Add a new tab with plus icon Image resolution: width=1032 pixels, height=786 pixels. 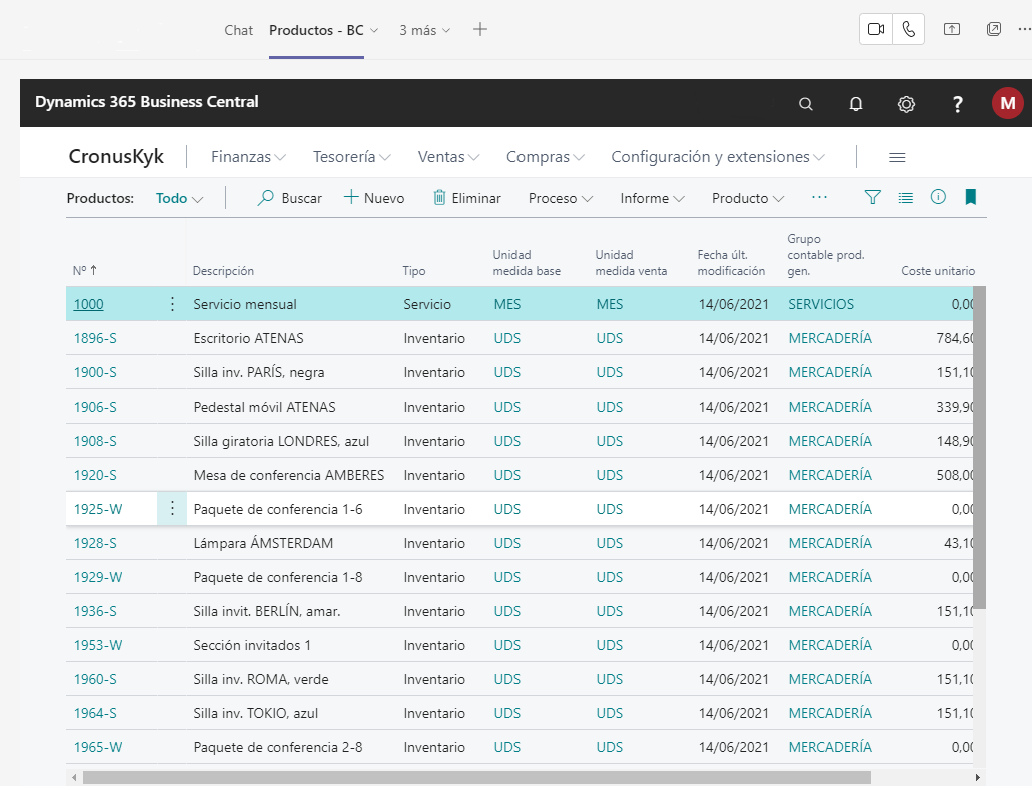[480, 29]
